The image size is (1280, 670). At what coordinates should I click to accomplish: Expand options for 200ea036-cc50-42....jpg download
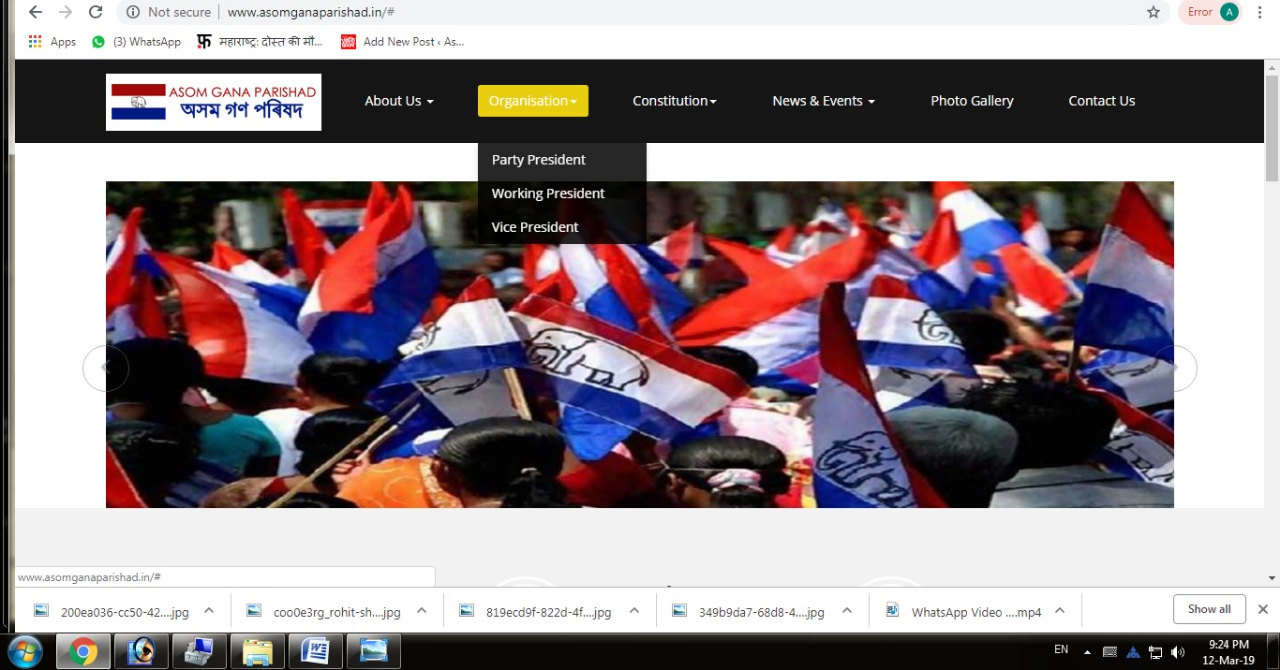209,611
